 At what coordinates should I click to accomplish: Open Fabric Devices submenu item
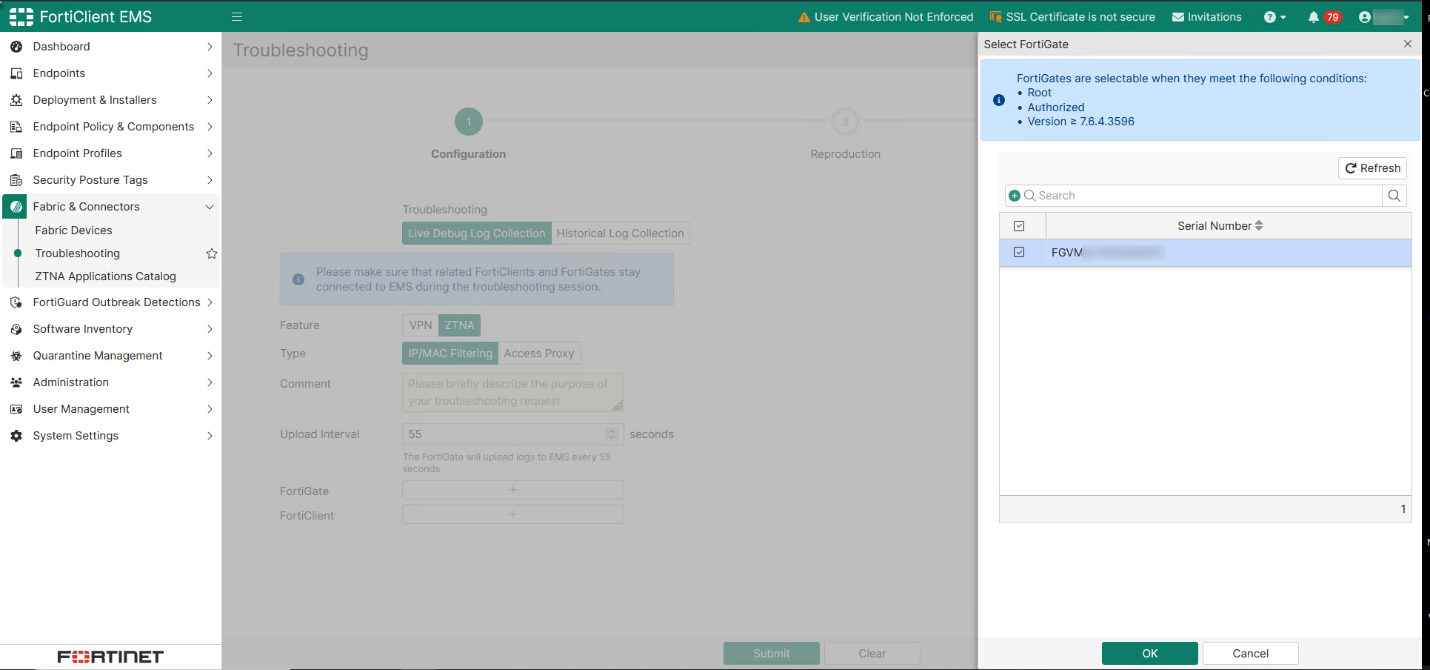74,230
